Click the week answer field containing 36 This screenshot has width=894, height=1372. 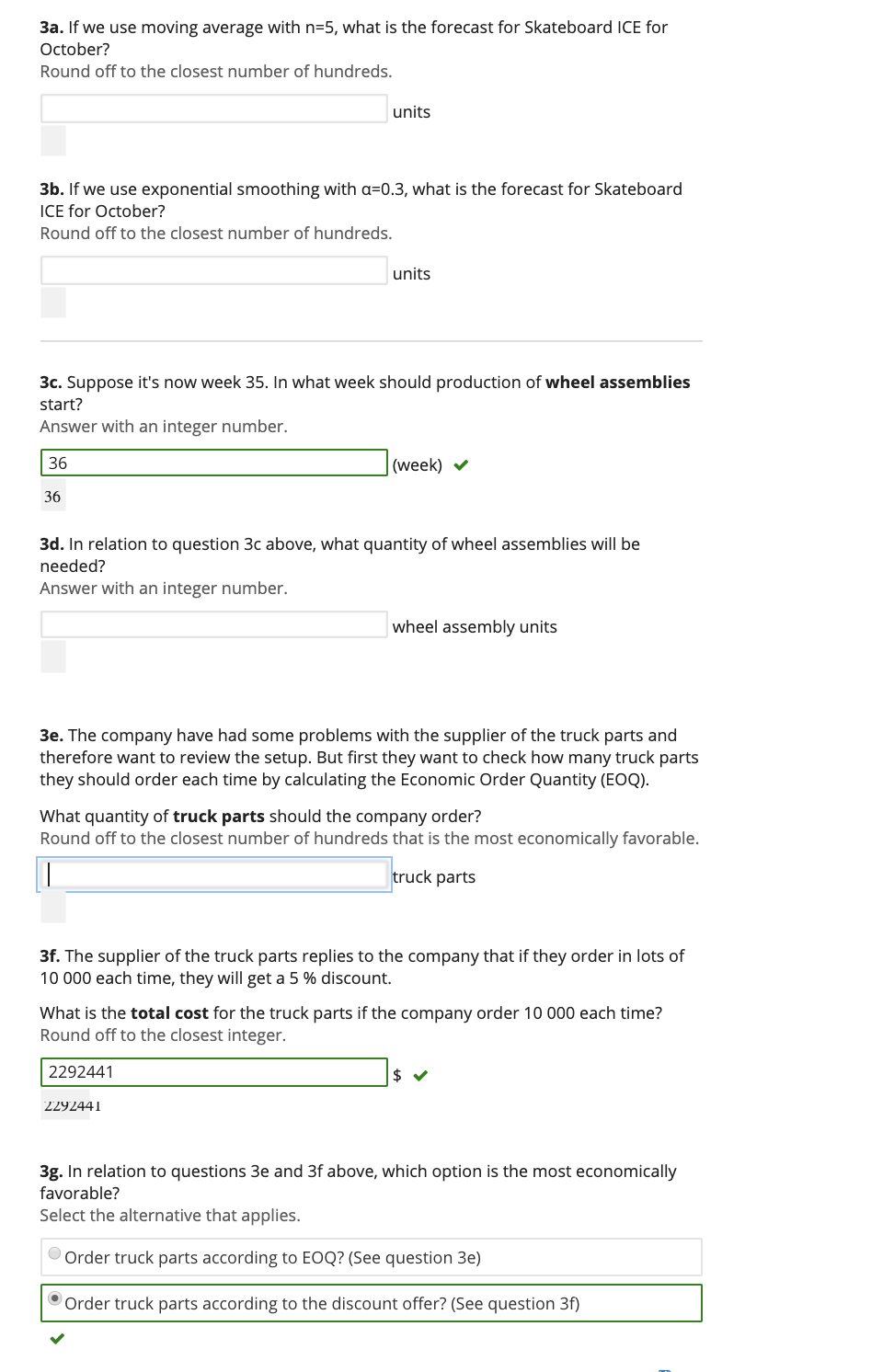pyautogui.click(x=213, y=463)
